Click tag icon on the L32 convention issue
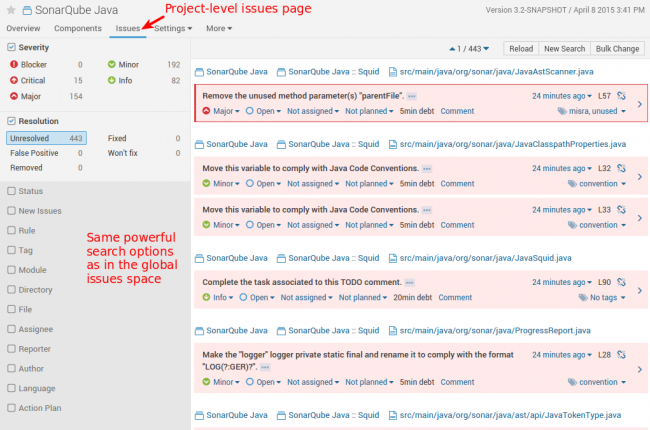Screen dimensions: 650x430 tap(572, 184)
